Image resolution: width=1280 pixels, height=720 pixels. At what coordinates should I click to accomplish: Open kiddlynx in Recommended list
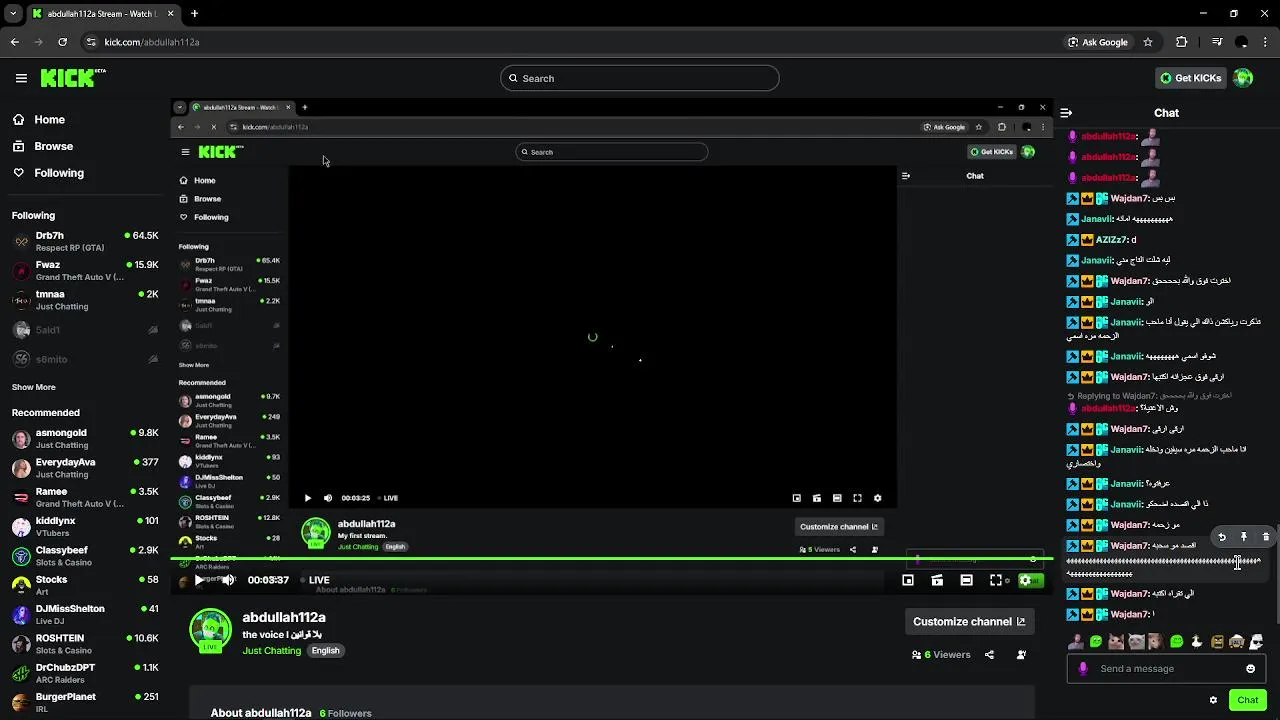pos(85,526)
